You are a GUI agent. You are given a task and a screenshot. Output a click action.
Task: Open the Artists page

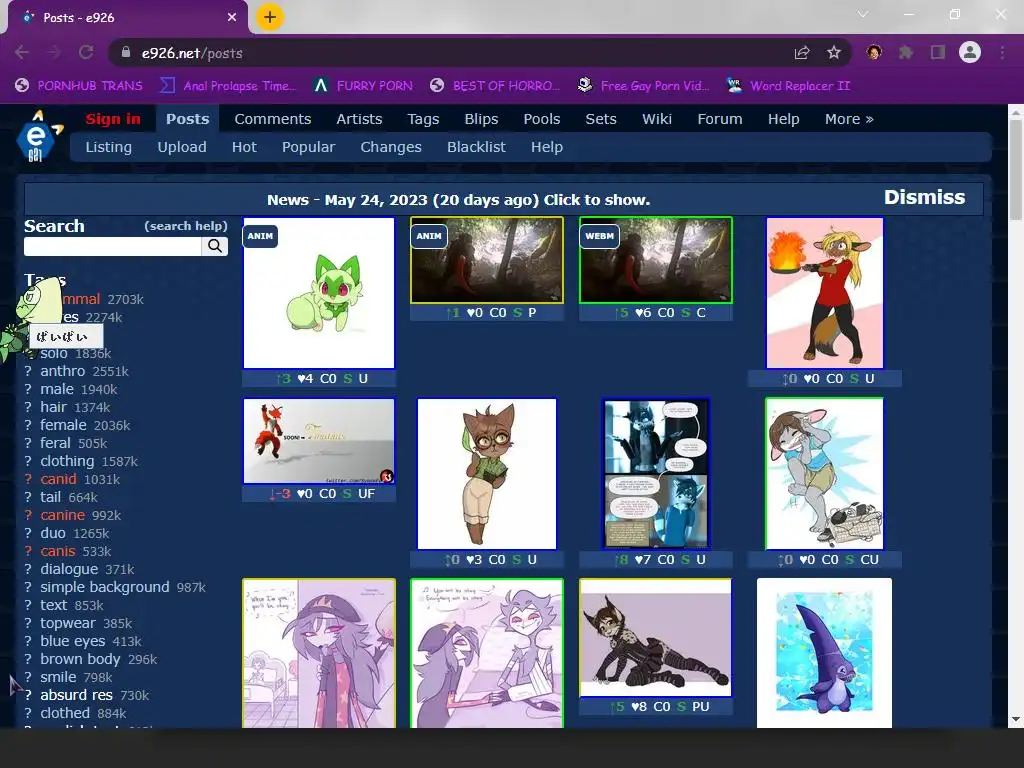(x=359, y=119)
